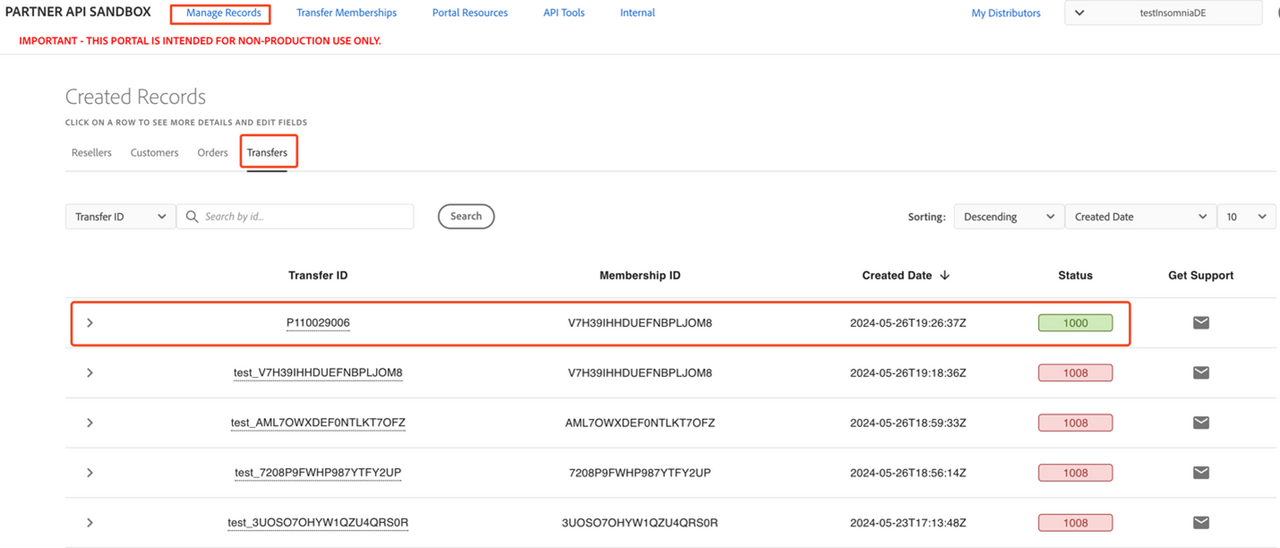Screen dimensions: 1280x548
Task: Open Transfer Memberships in top navigation
Action: pos(346,13)
